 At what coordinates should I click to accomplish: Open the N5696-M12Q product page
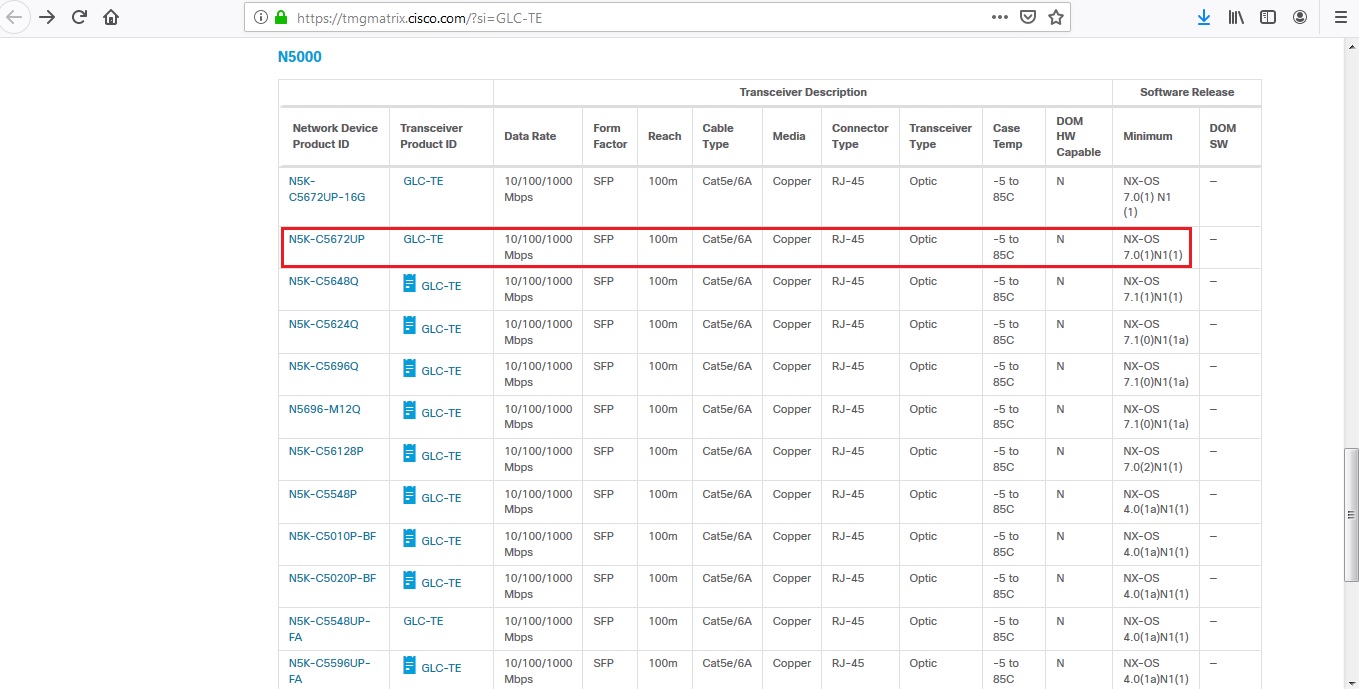(x=324, y=409)
